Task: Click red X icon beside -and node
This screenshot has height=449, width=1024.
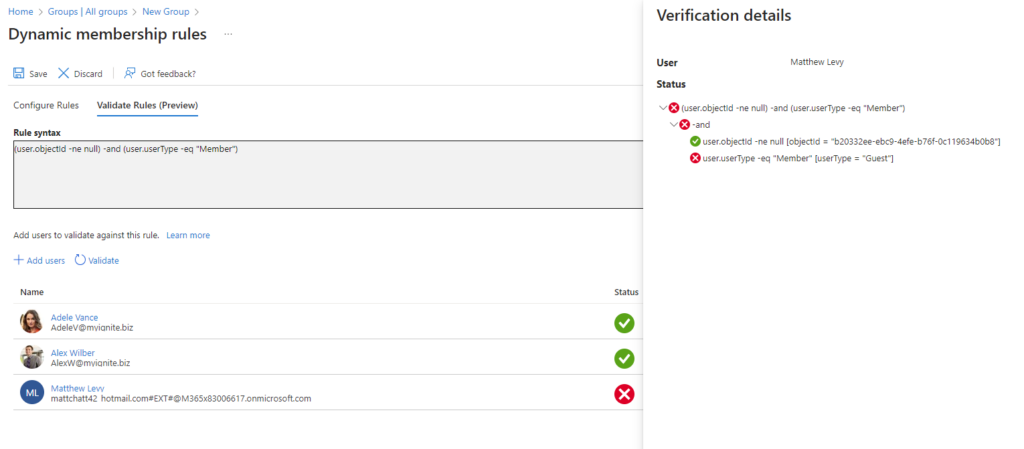Action: (x=684, y=125)
